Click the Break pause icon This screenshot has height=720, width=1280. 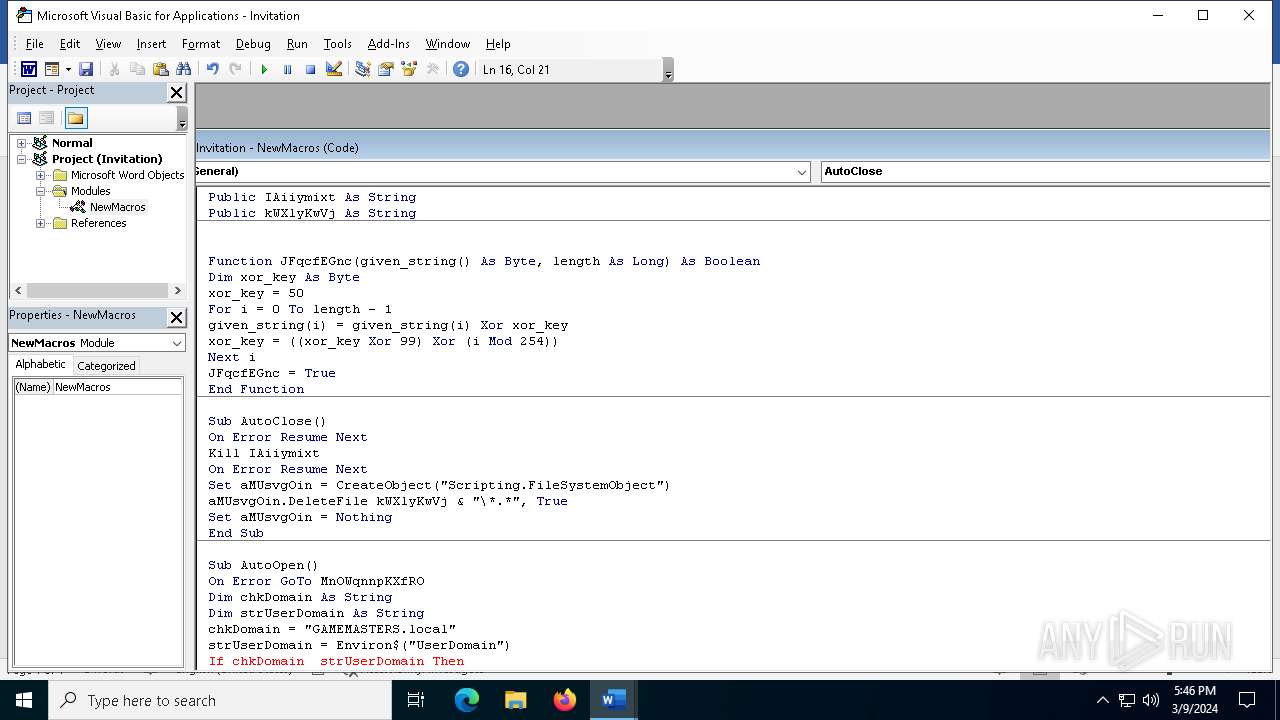click(x=287, y=69)
